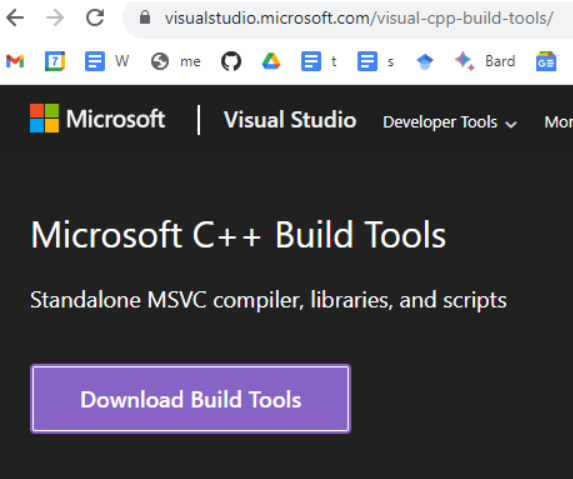573x479 pixels.
Task: Expand the Developer Tools dropdown menu
Action: (450, 122)
